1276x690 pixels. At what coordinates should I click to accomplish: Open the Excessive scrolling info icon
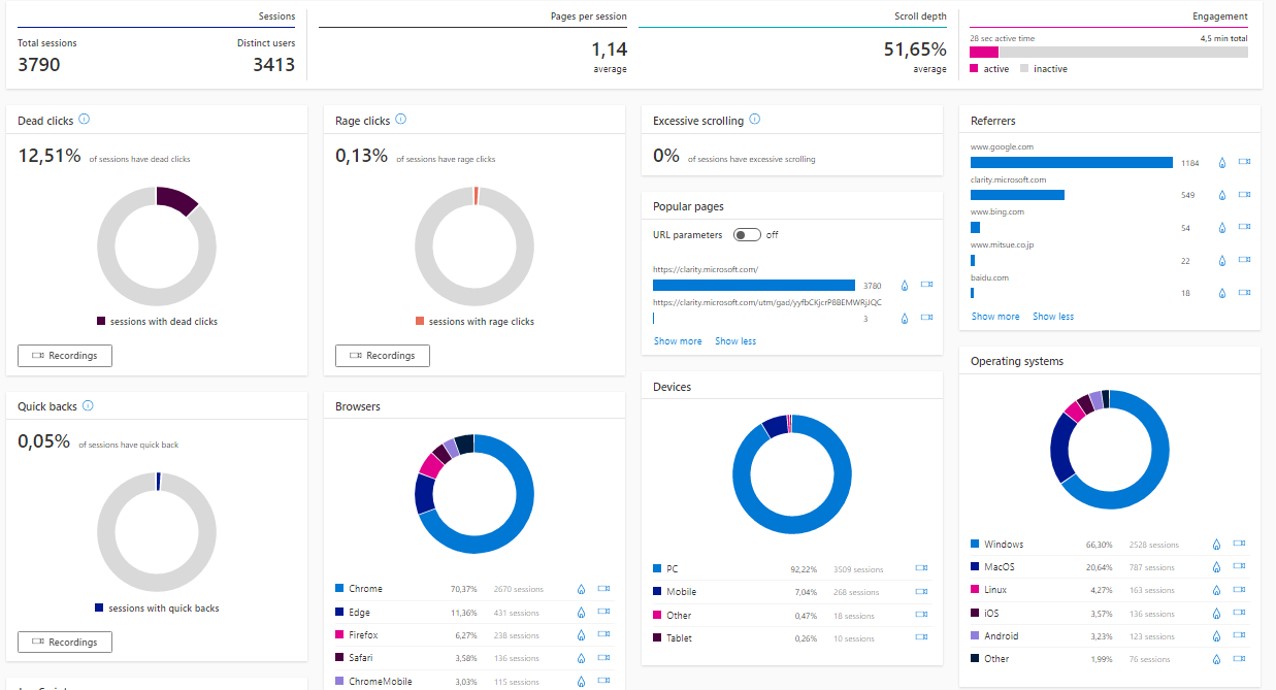click(x=755, y=120)
